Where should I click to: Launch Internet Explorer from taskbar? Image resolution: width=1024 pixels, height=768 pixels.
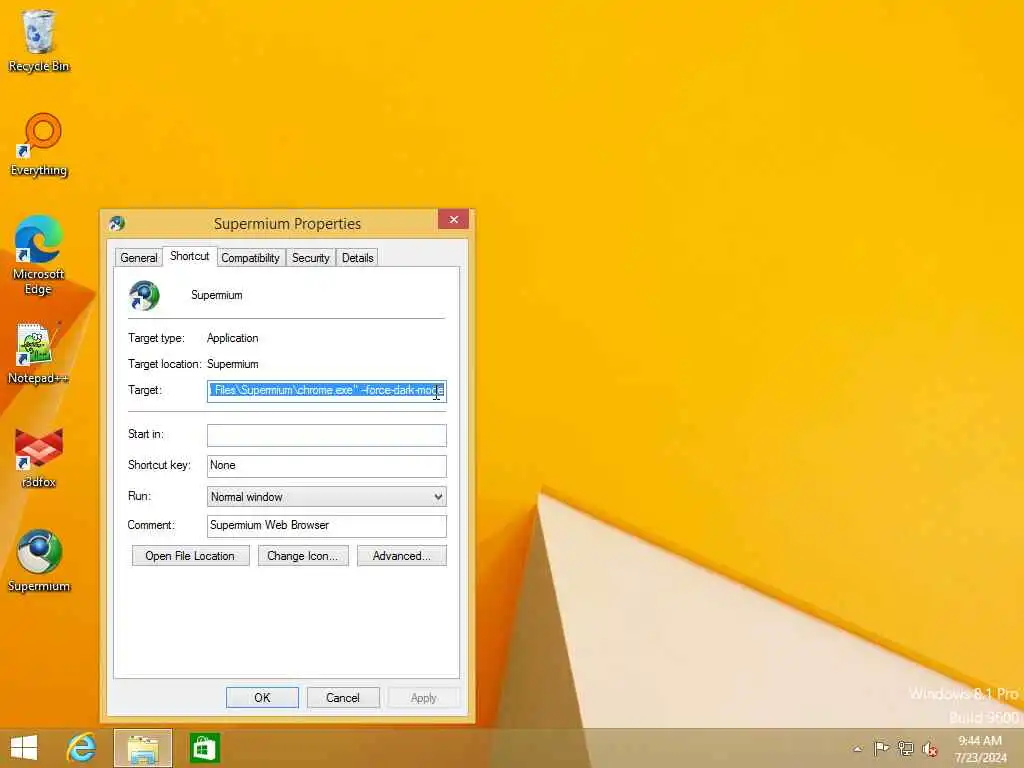point(82,748)
